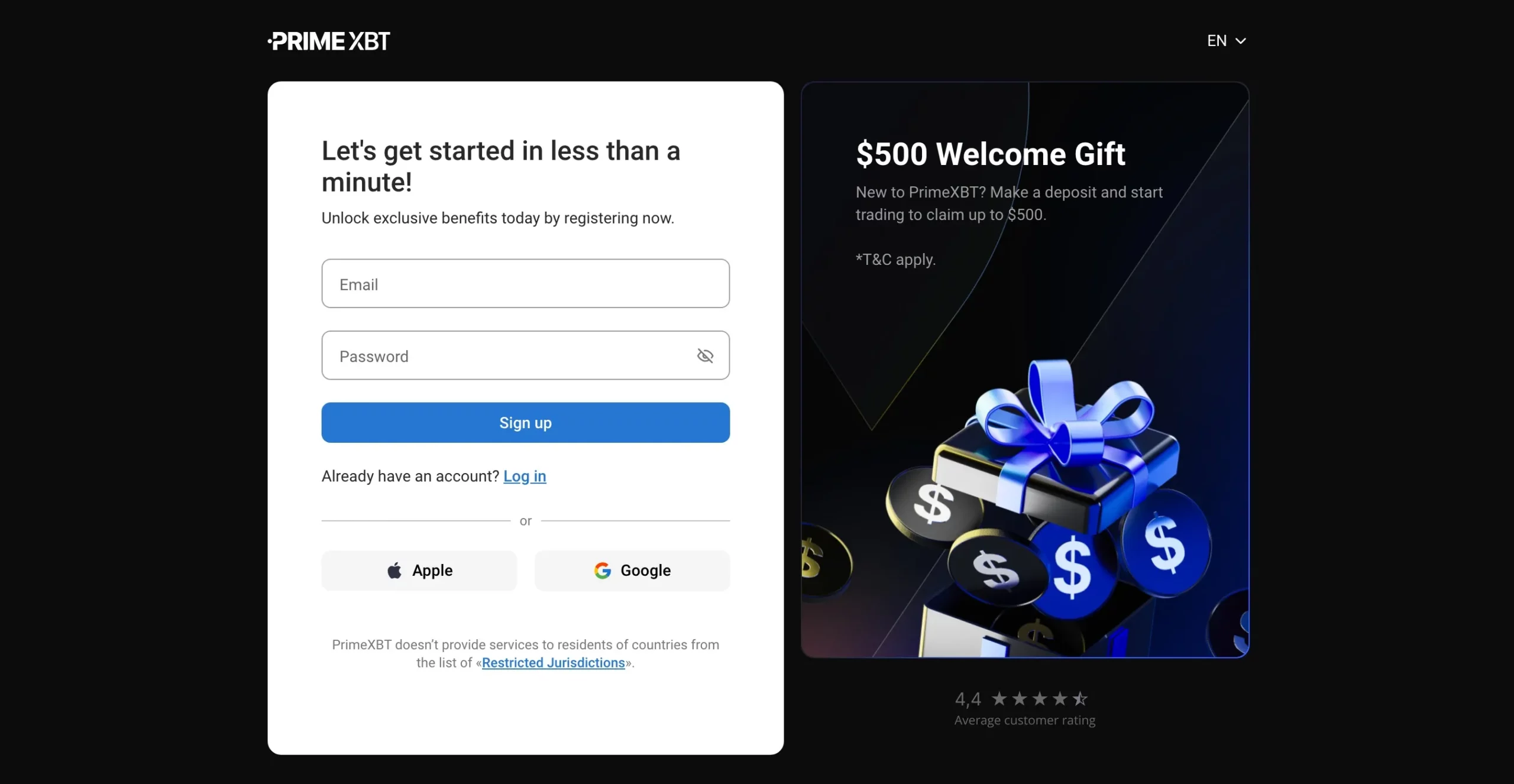Click the Sign up button
The image size is (1514, 784).
pyautogui.click(x=526, y=422)
